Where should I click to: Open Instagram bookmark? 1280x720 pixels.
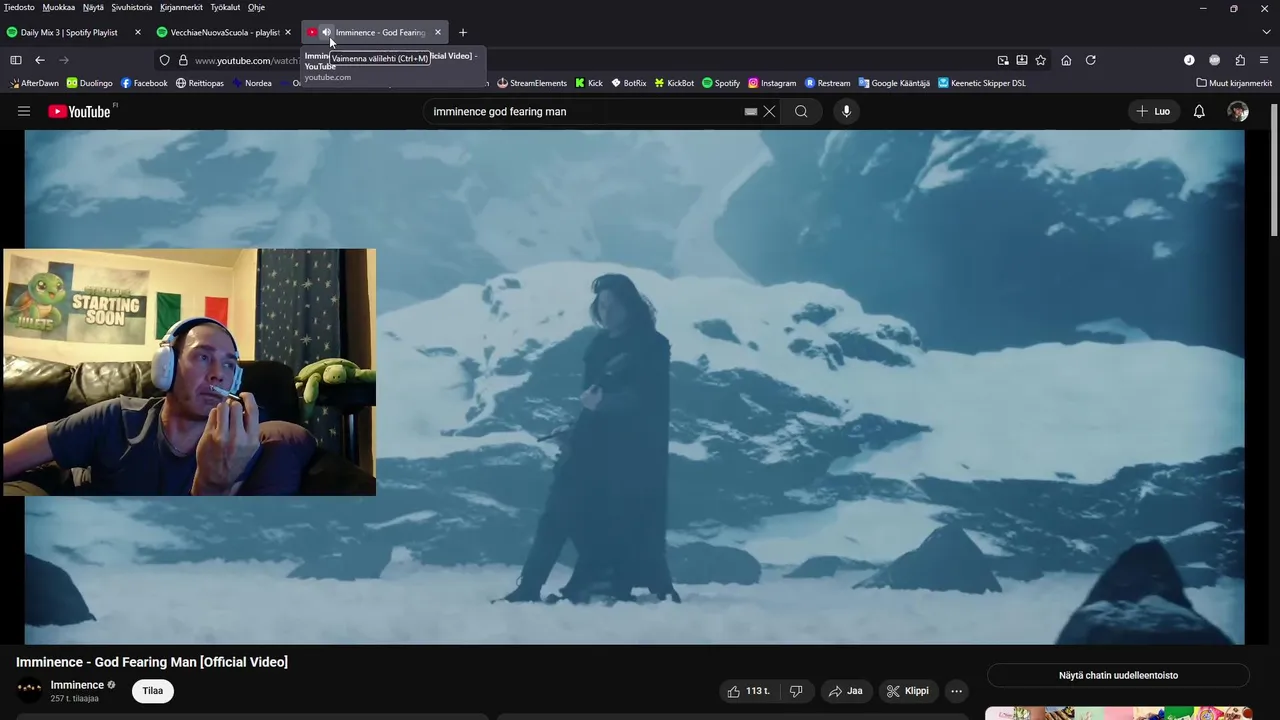pos(772,83)
